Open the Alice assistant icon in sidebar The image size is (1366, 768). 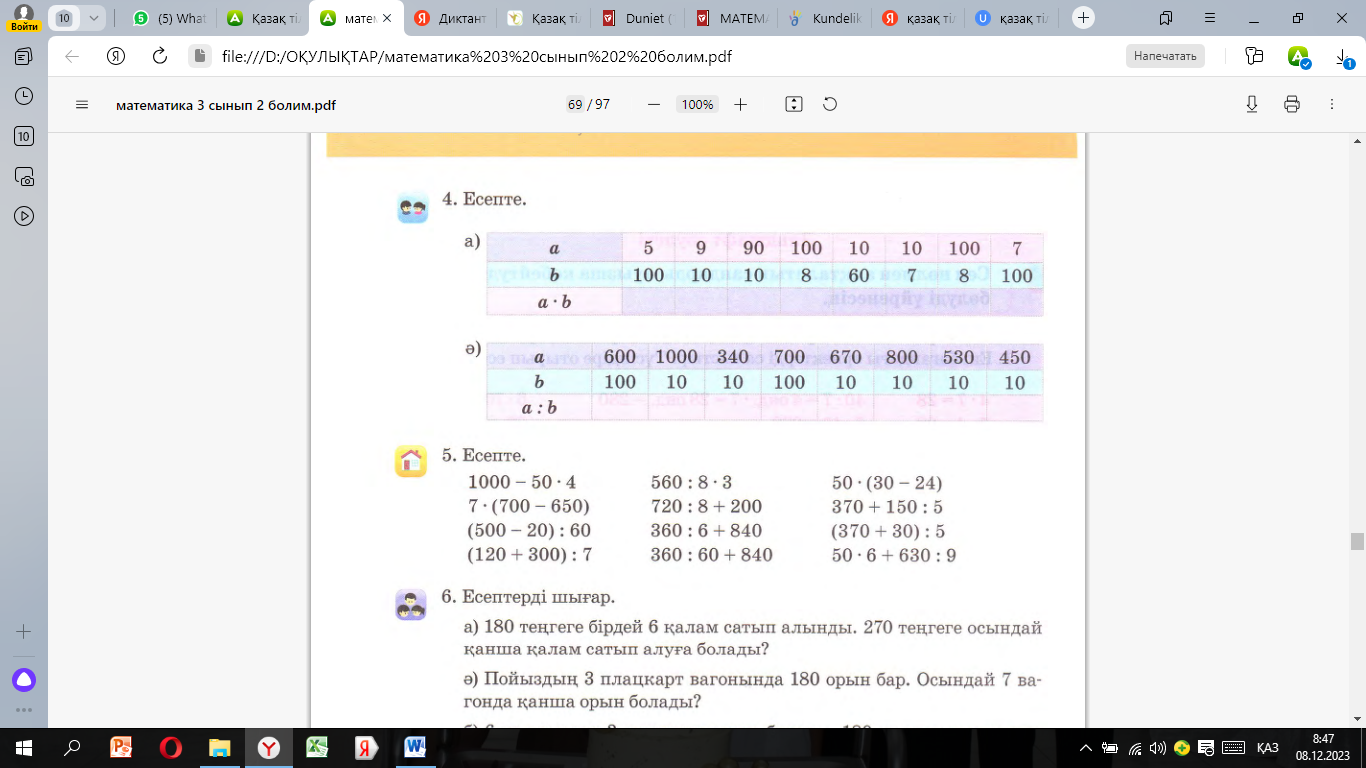(24, 680)
